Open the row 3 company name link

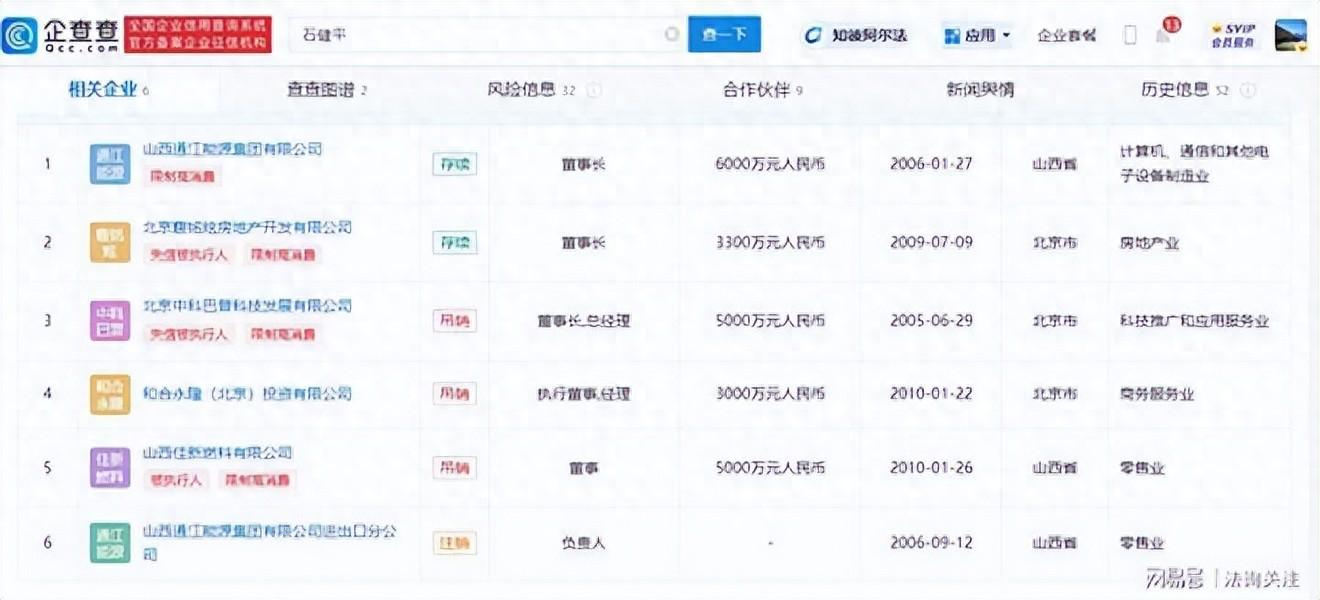click(247, 306)
